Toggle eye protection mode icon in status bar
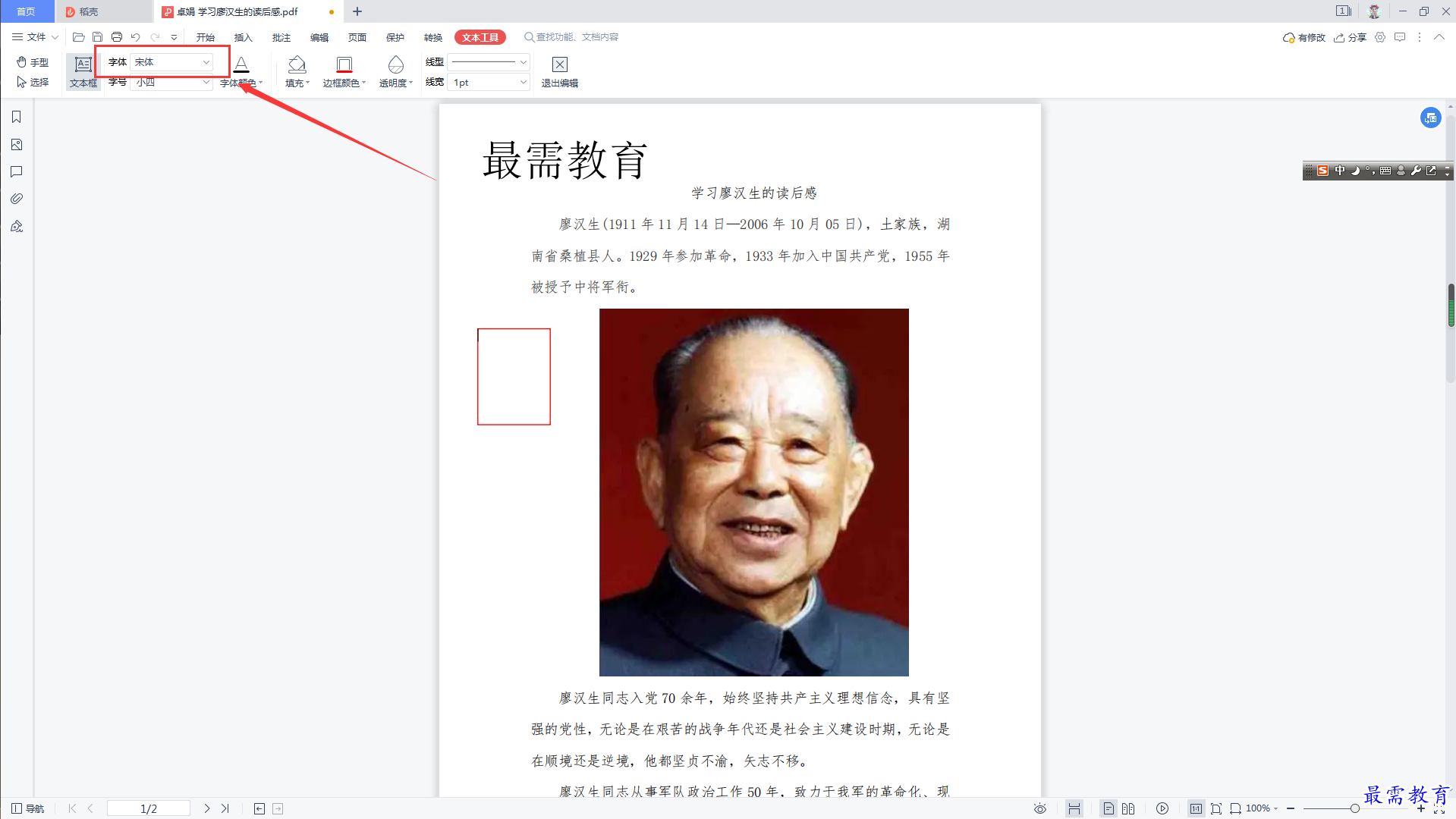 1040,808
